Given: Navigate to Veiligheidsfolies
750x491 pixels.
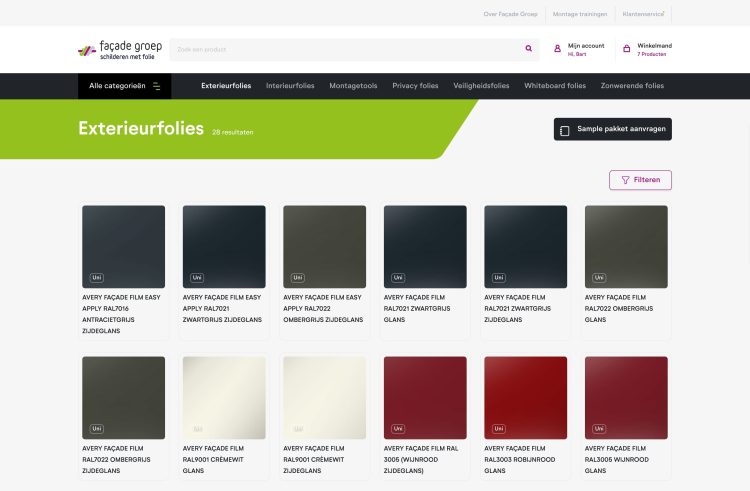Looking at the screenshot, I should [x=481, y=86].
